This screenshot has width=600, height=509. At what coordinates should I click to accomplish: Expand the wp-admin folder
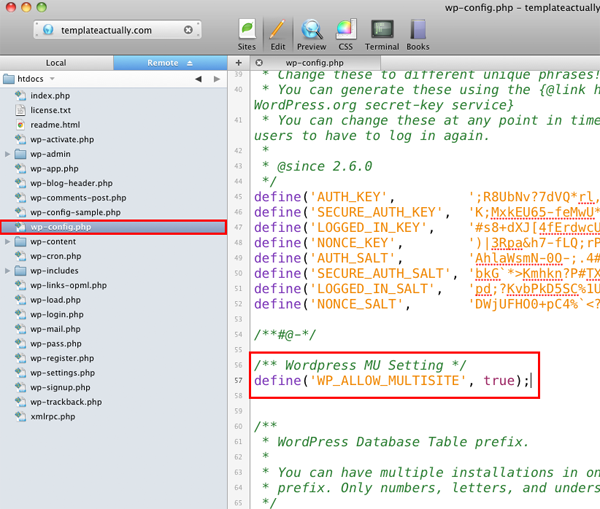coord(7,154)
